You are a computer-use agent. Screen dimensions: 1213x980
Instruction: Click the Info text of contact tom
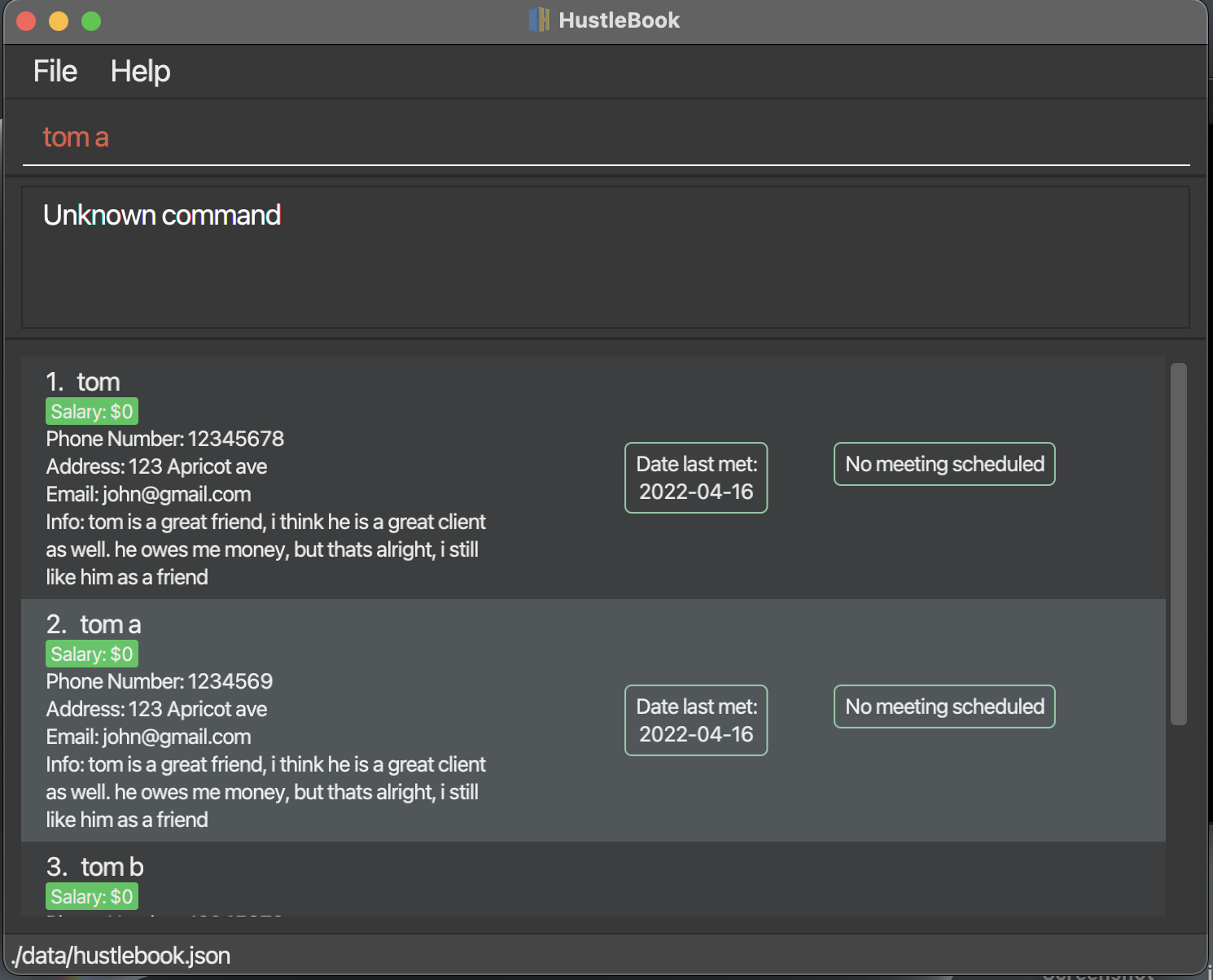pyautogui.click(x=265, y=549)
